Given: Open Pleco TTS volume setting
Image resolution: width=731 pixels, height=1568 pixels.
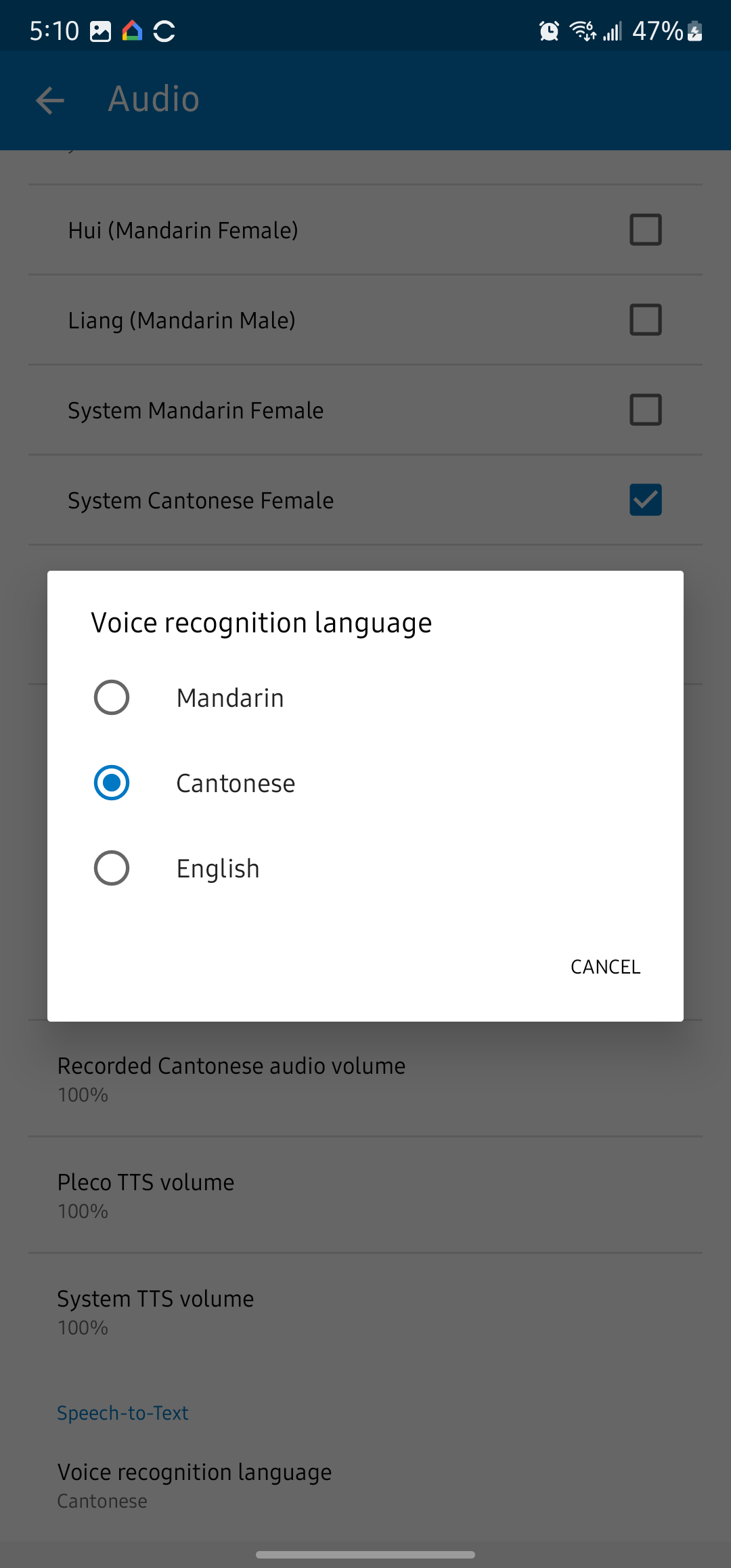Looking at the screenshot, I should pos(146,1195).
